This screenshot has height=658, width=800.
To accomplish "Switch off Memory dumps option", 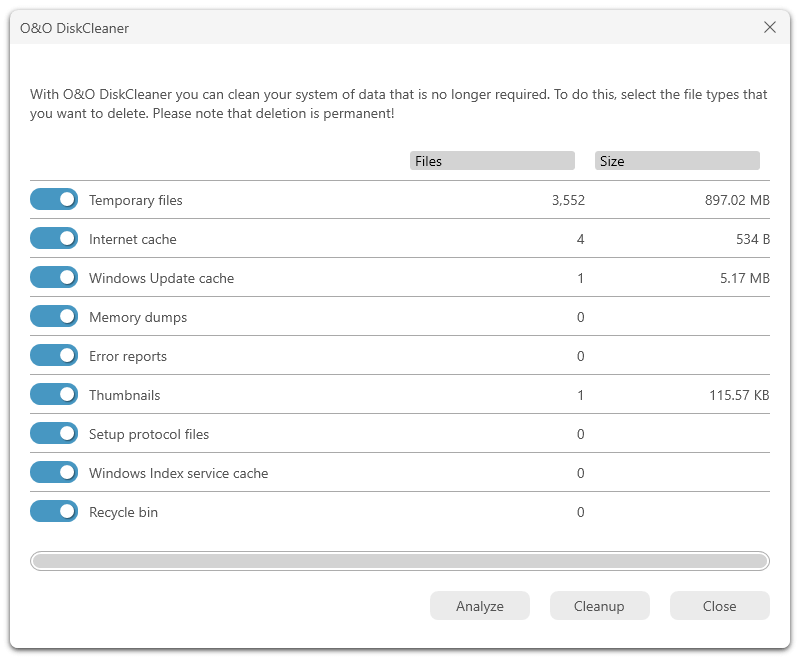I will (54, 316).
